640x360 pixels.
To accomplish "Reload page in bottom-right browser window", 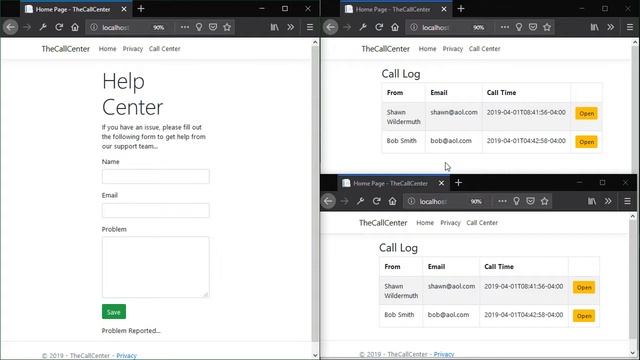I will click(x=376, y=201).
